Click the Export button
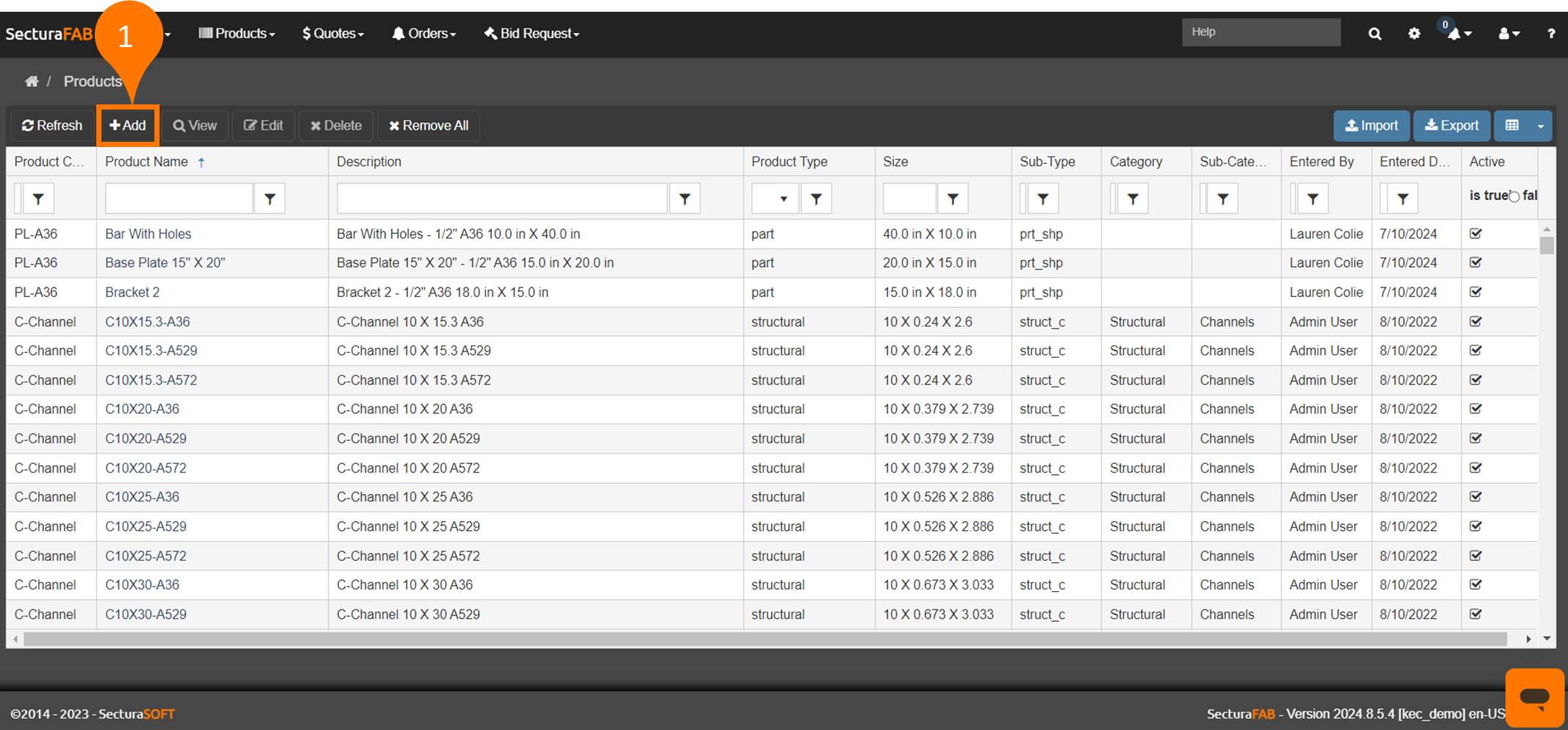Viewport: 1568px width, 730px height. 1451,126
